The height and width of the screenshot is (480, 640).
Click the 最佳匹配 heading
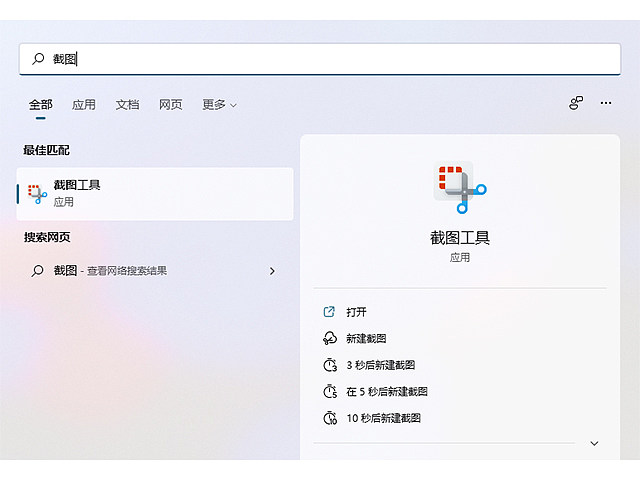[47, 150]
